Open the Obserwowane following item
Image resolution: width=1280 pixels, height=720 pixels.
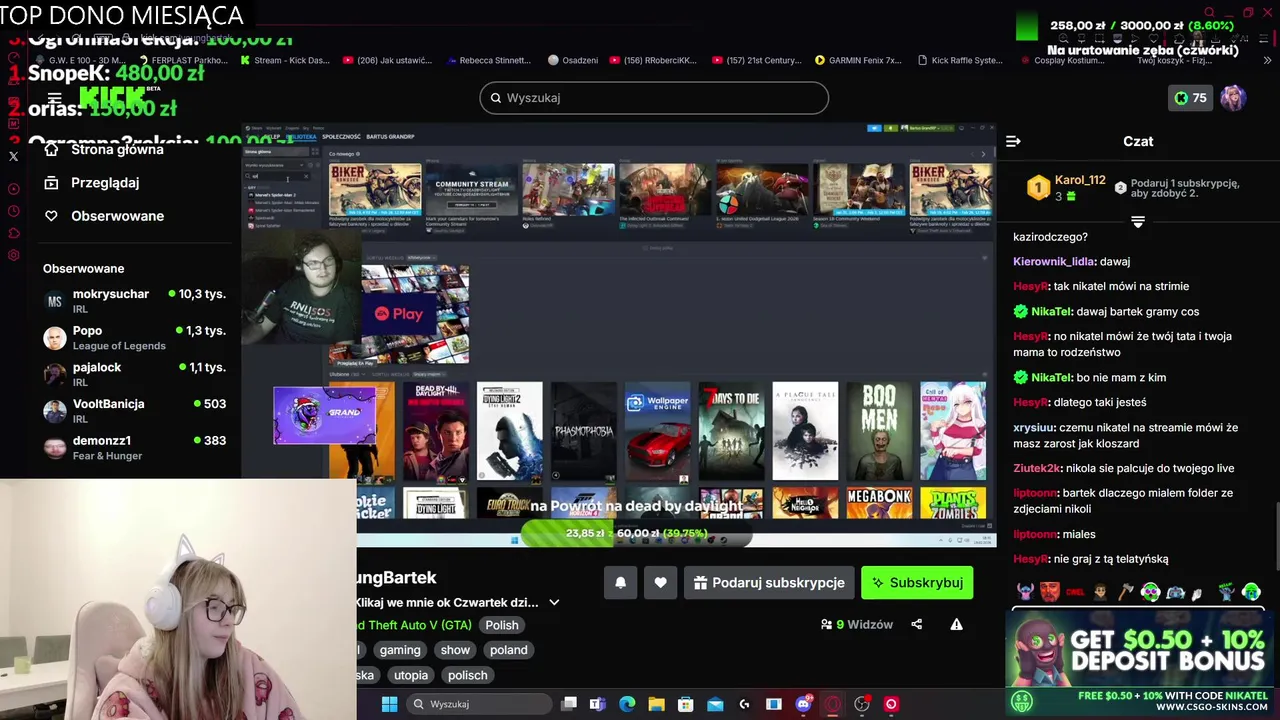click(117, 216)
